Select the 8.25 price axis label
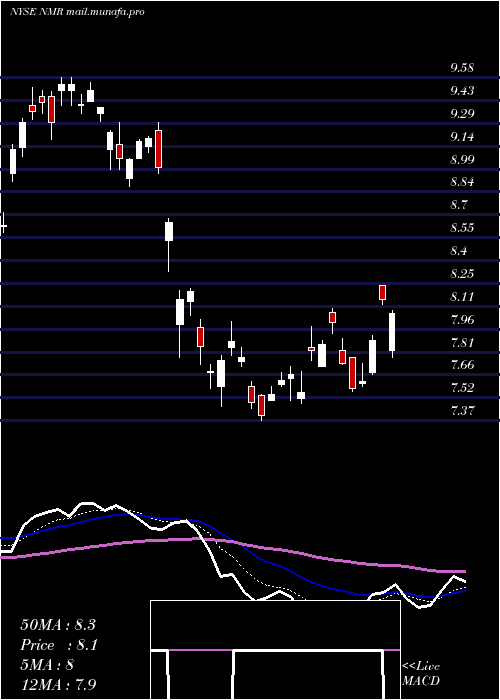The image size is (500, 700). click(x=462, y=273)
